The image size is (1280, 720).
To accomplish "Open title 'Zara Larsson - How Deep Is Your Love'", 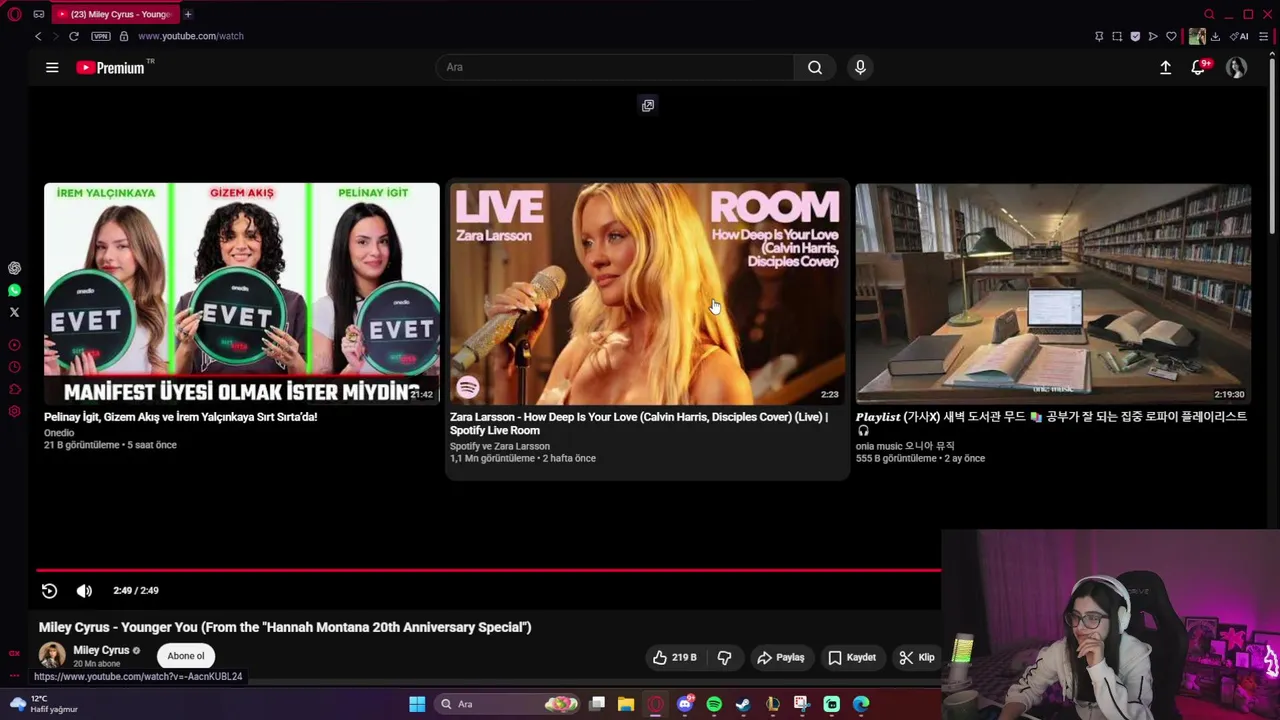I will 639,423.
